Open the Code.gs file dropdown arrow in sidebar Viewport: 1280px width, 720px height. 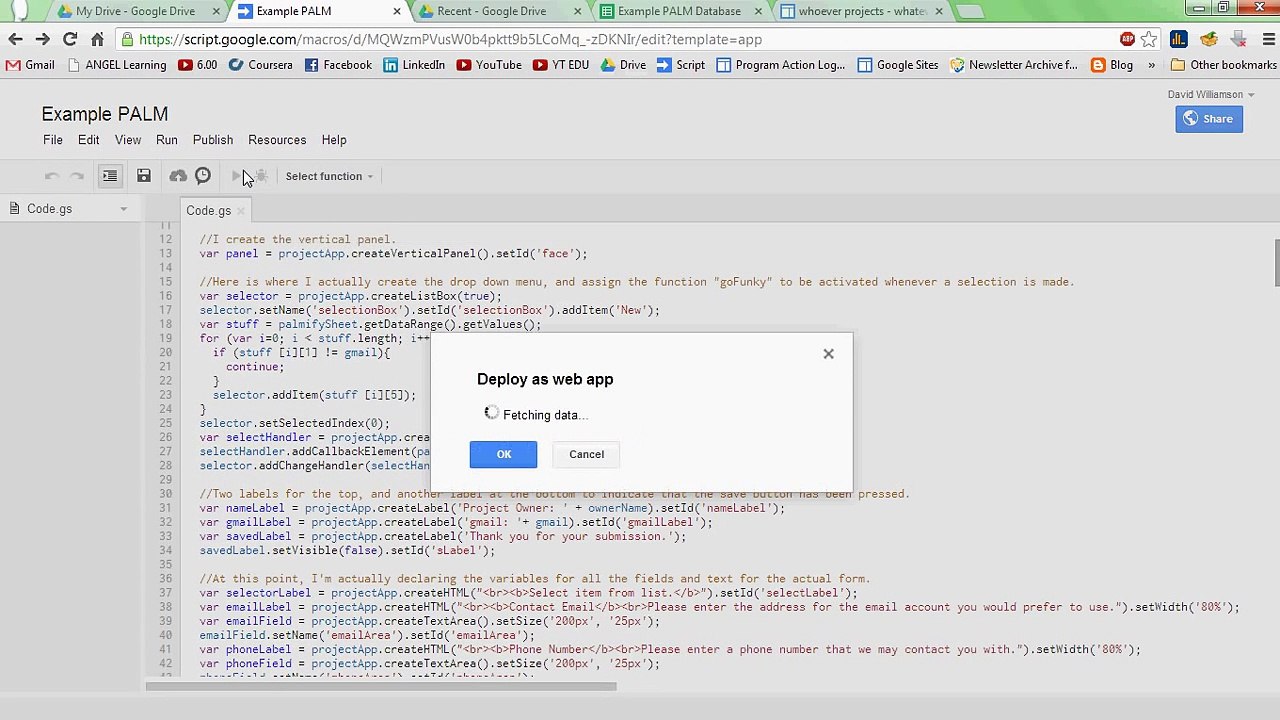123,209
